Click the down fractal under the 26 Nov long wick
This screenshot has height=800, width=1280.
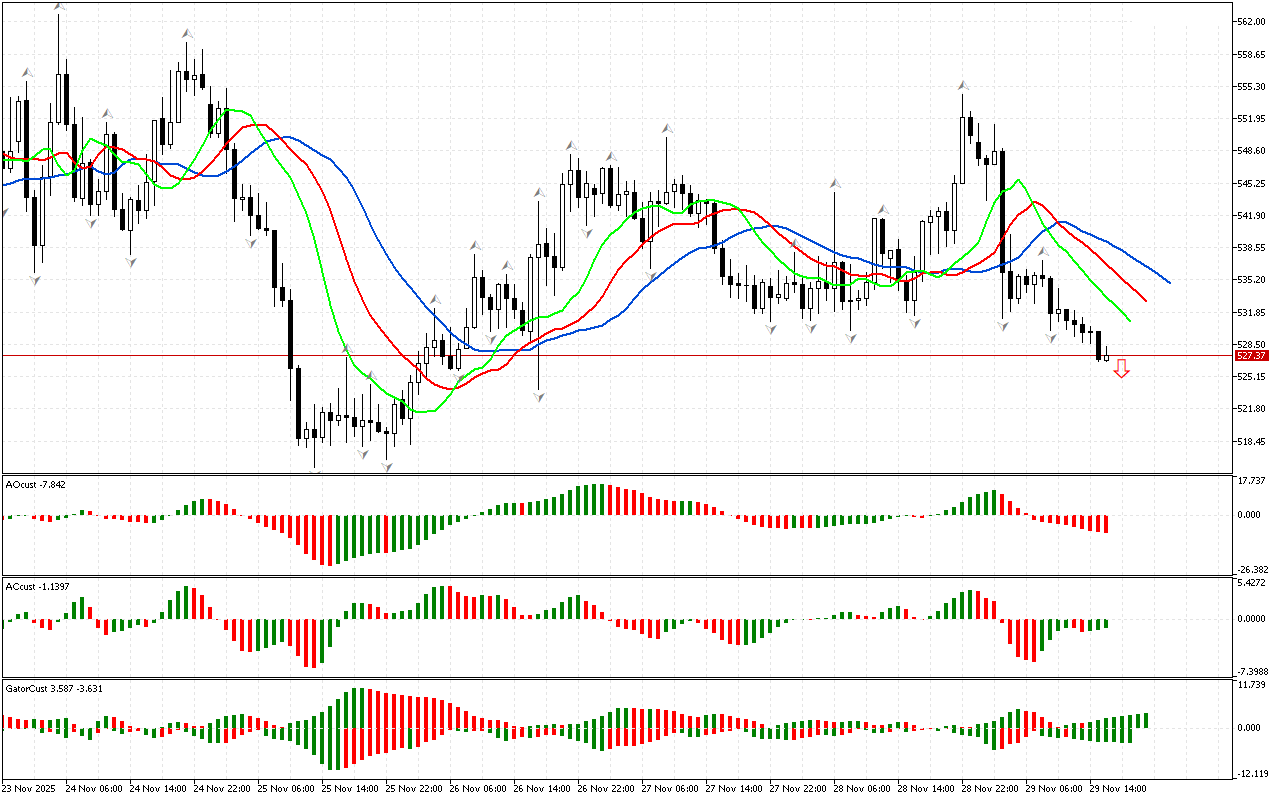(x=540, y=397)
